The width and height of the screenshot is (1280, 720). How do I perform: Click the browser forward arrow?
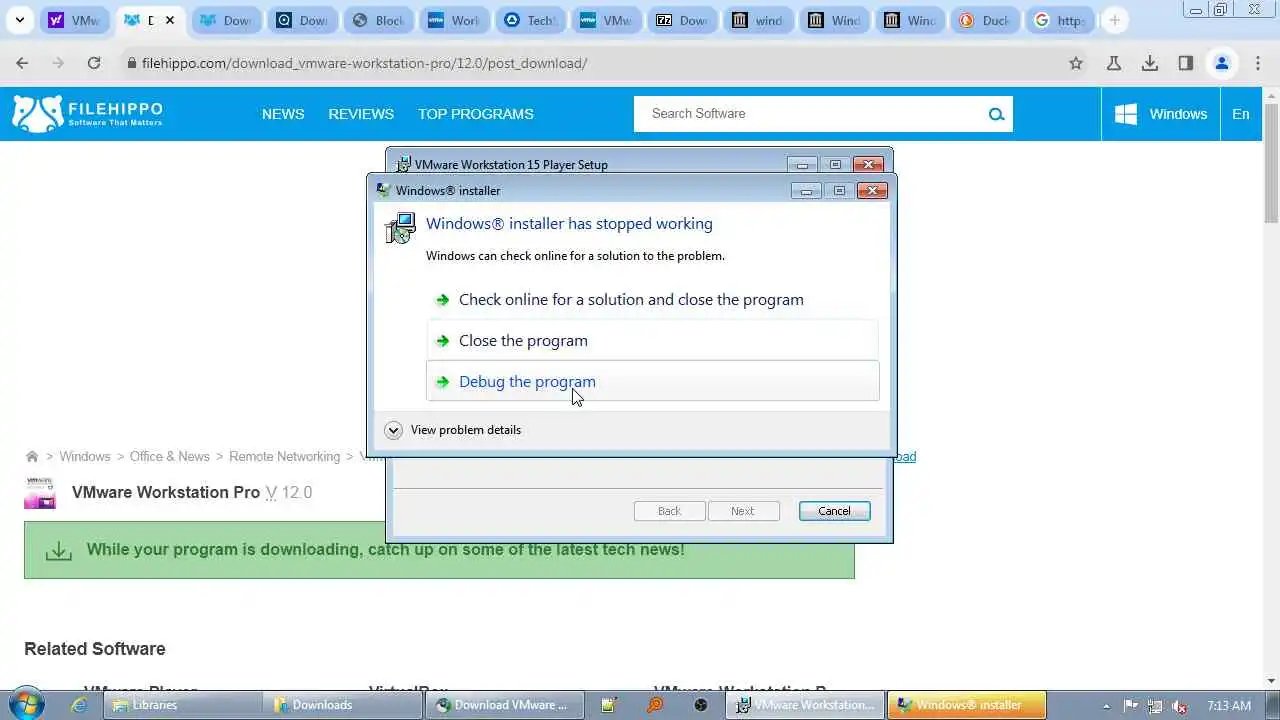pyautogui.click(x=58, y=63)
